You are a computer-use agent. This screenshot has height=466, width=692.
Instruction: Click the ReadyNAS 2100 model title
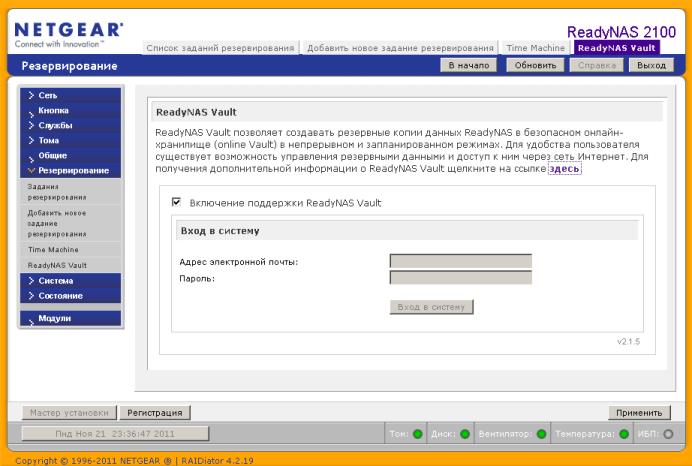(x=621, y=32)
